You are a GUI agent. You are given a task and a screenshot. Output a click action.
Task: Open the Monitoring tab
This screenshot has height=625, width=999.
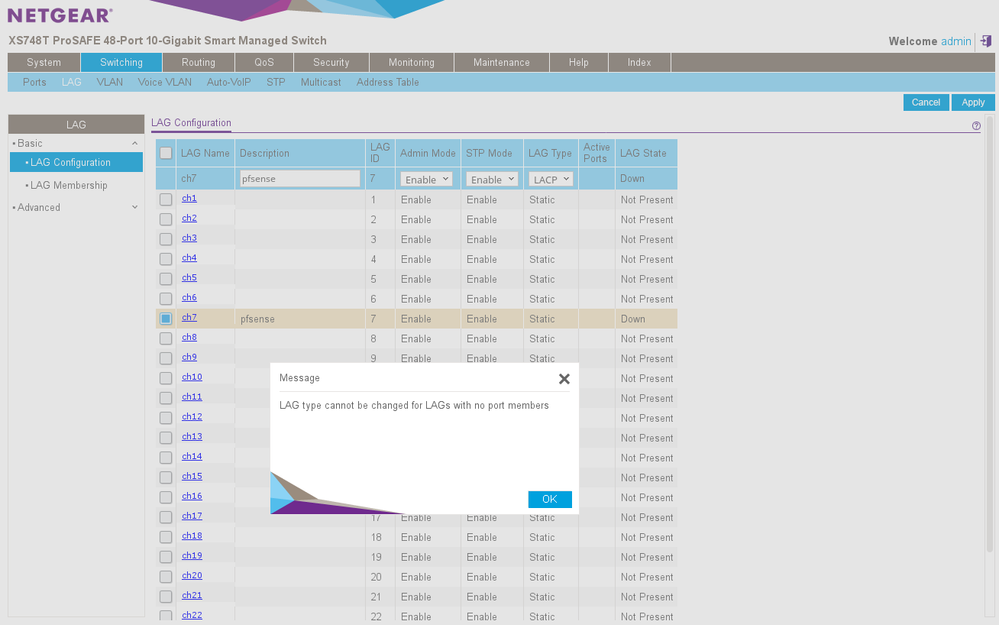pos(412,62)
